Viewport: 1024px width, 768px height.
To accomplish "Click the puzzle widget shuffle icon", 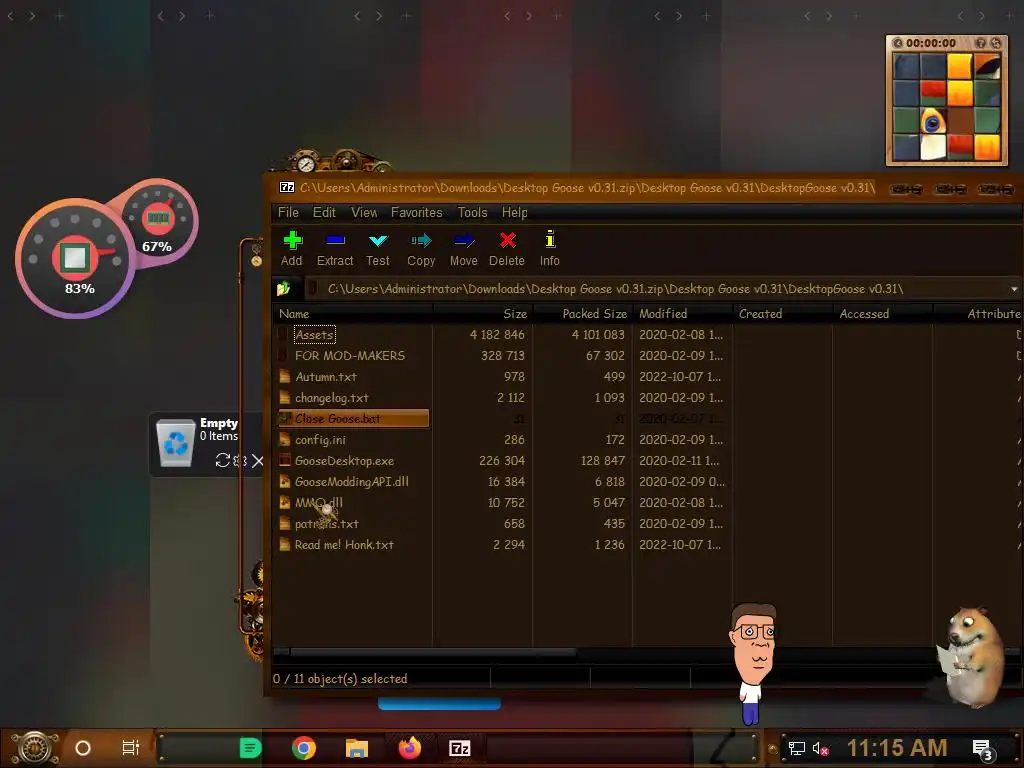I will [996, 43].
